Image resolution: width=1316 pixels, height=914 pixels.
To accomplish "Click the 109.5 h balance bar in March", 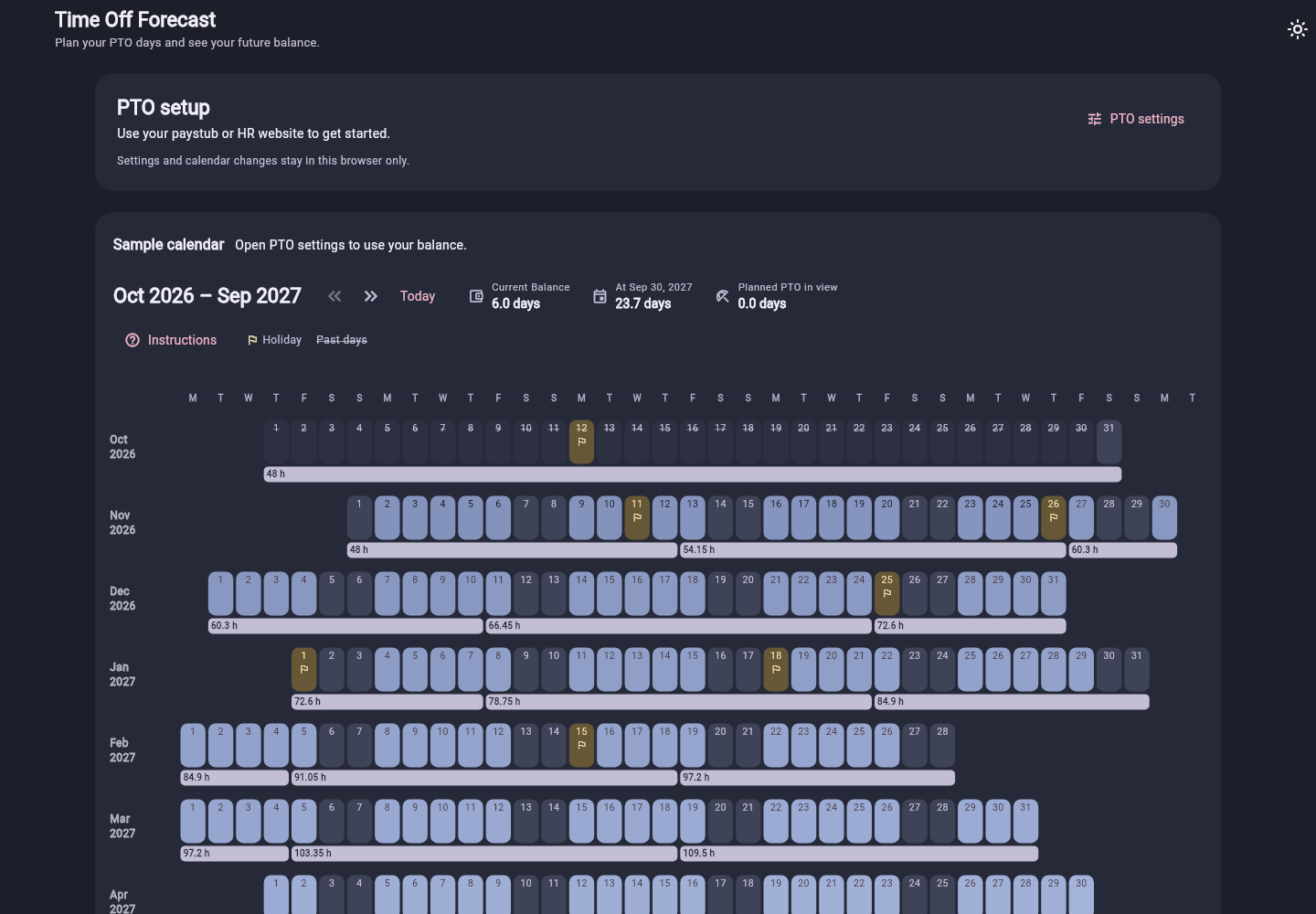I will [859, 854].
